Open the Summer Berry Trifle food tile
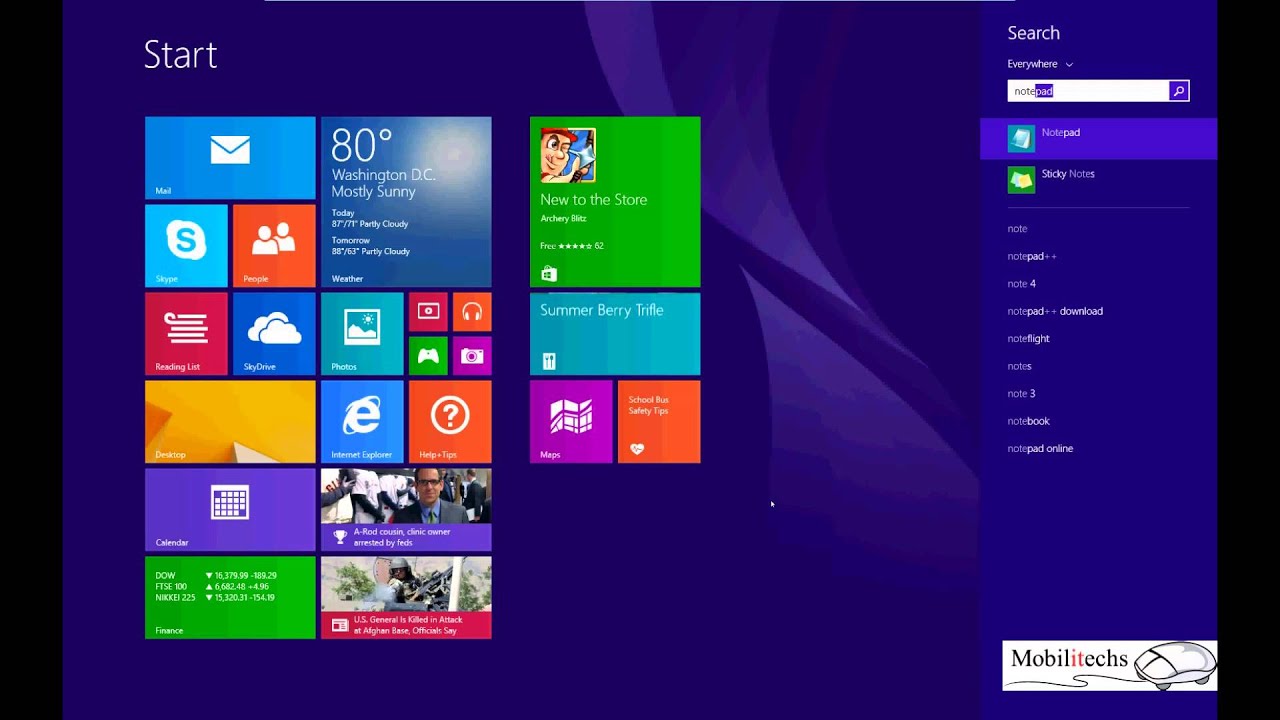Viewport: 1280px width, 720px height. [x=615, y=334]
